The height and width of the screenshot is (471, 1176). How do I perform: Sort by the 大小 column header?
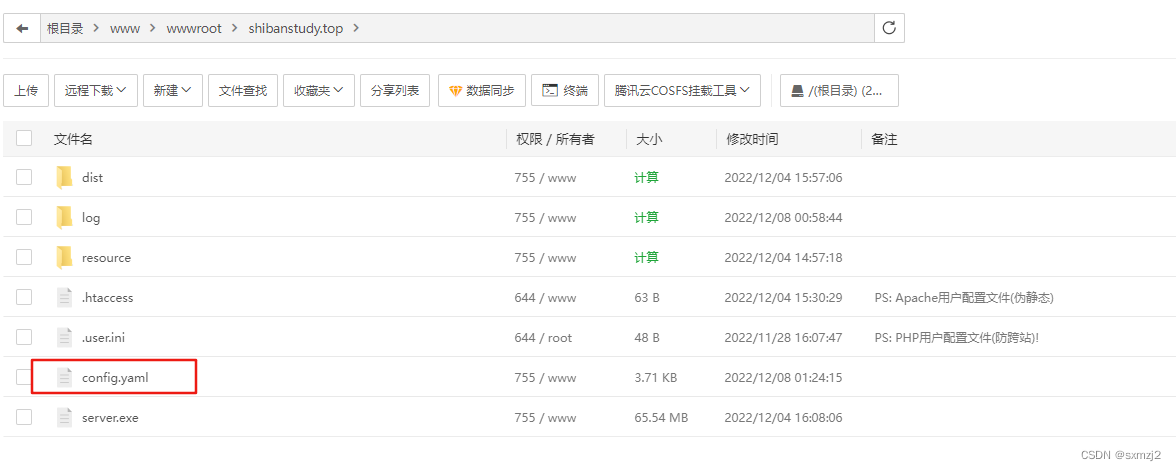pos(649,139)
